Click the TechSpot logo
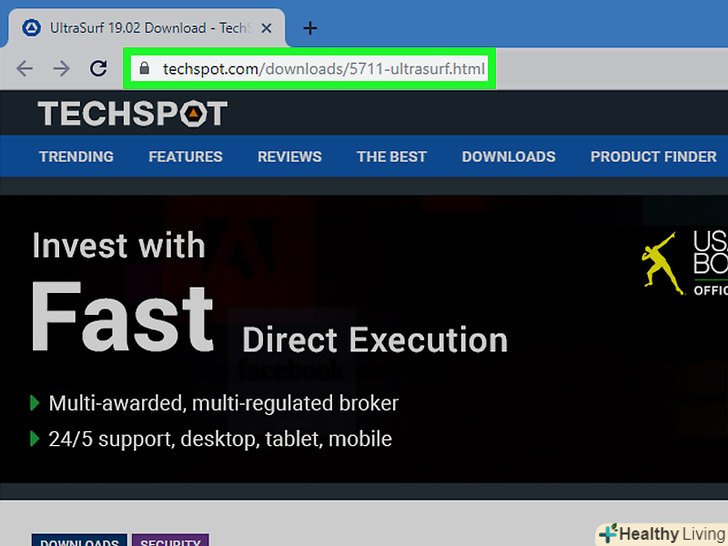The width and height of the screenshot is (728, 546). (x=133, y=113)
